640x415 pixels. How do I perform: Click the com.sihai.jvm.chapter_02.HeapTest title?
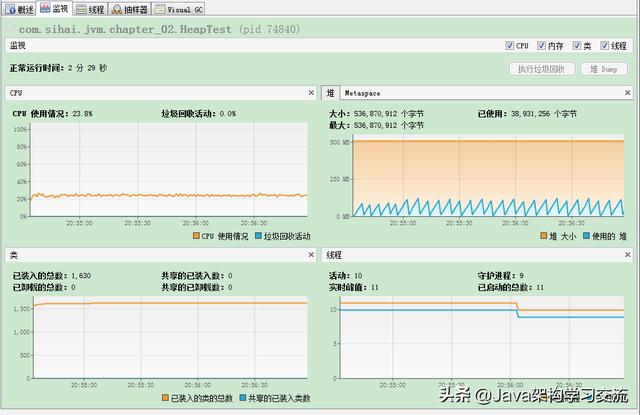tap(125, 29)
